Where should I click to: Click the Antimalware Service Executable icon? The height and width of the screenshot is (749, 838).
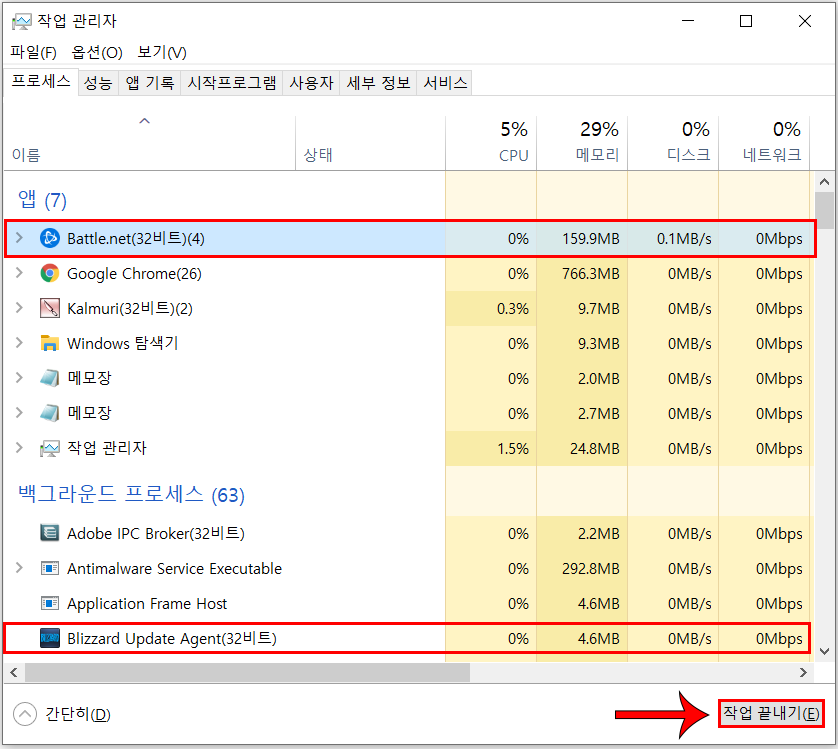coord(50,568)
